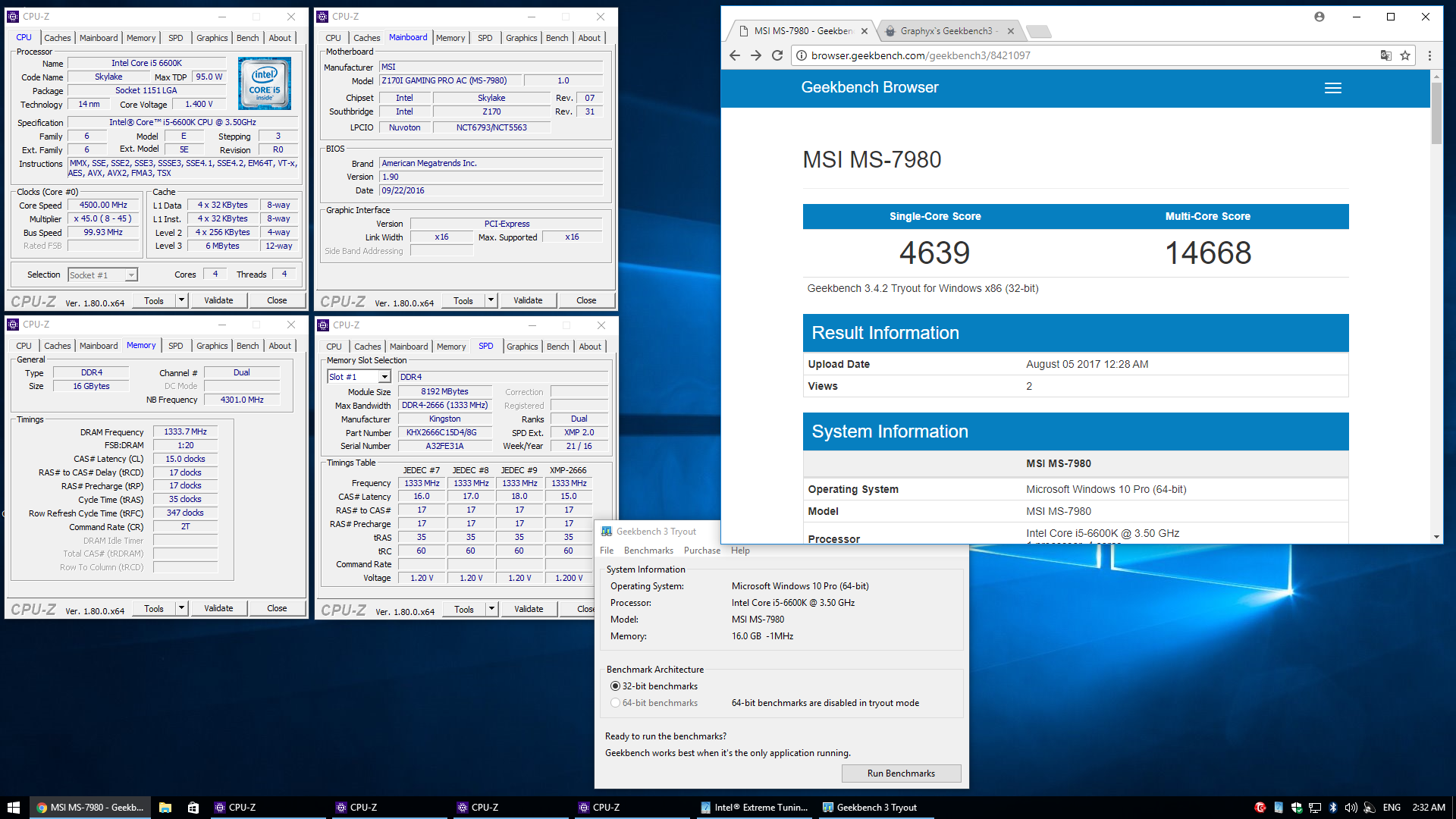
Task: Open the volume control tray icon
Action: [1351, 808]
